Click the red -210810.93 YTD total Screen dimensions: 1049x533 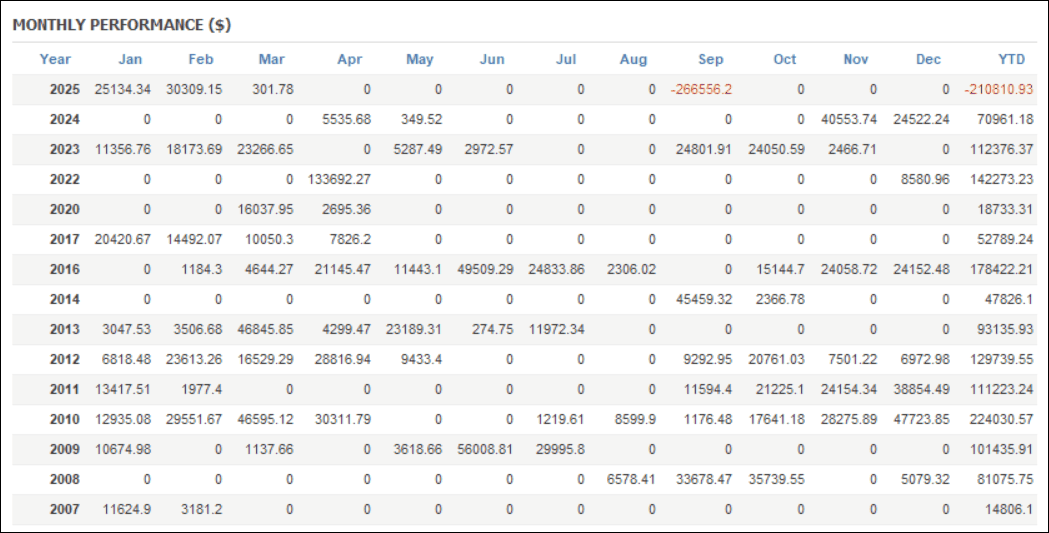(x=999, y=89)
